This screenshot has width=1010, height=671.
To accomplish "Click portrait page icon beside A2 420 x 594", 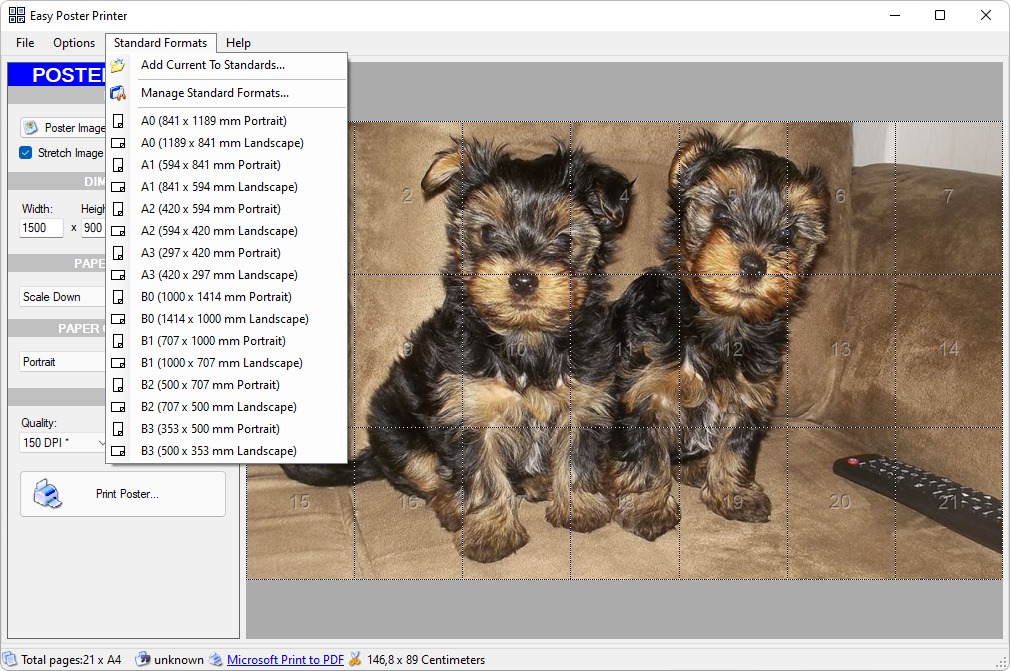I will click(x=118, y=209).
